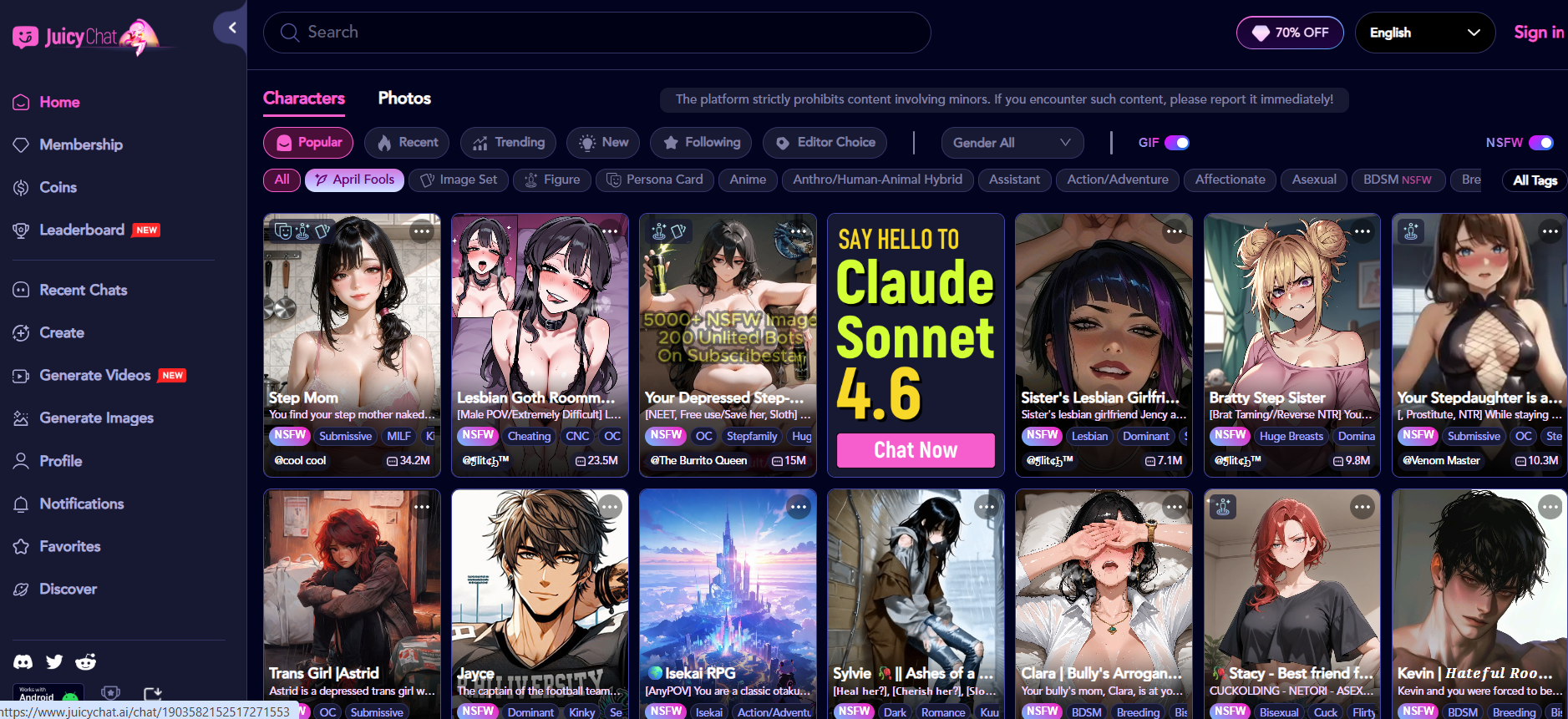Toggle the GIF switch off

pyautogui.click(x=1177, y=143)
